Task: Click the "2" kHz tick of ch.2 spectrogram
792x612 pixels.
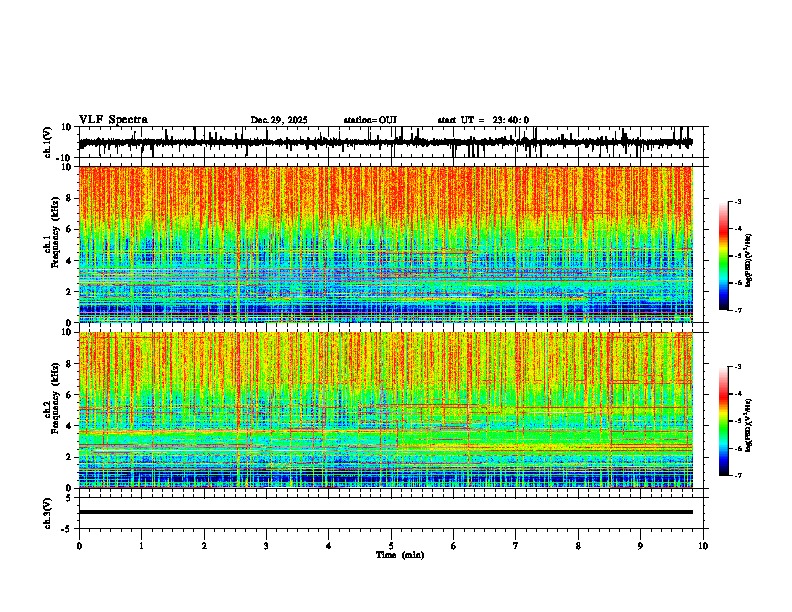Action: click(70, 457)
